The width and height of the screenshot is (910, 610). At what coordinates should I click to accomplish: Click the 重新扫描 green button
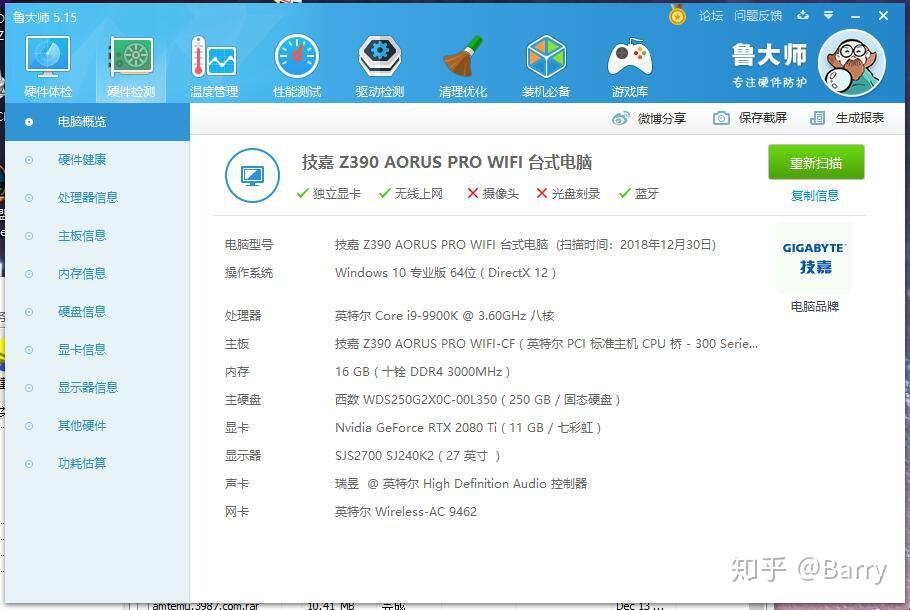(816, 163)
